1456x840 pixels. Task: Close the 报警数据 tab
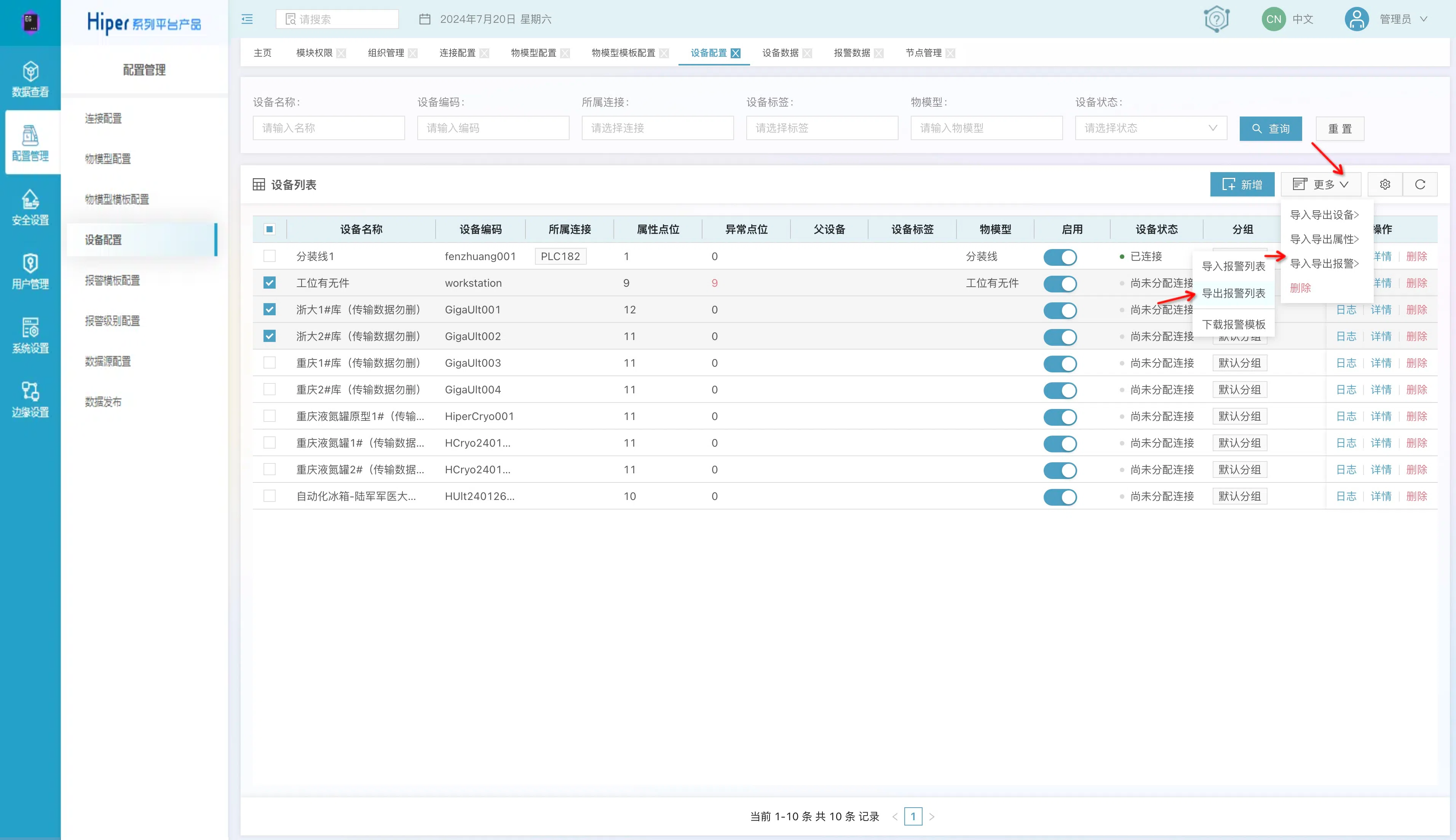tap(879, 53)
